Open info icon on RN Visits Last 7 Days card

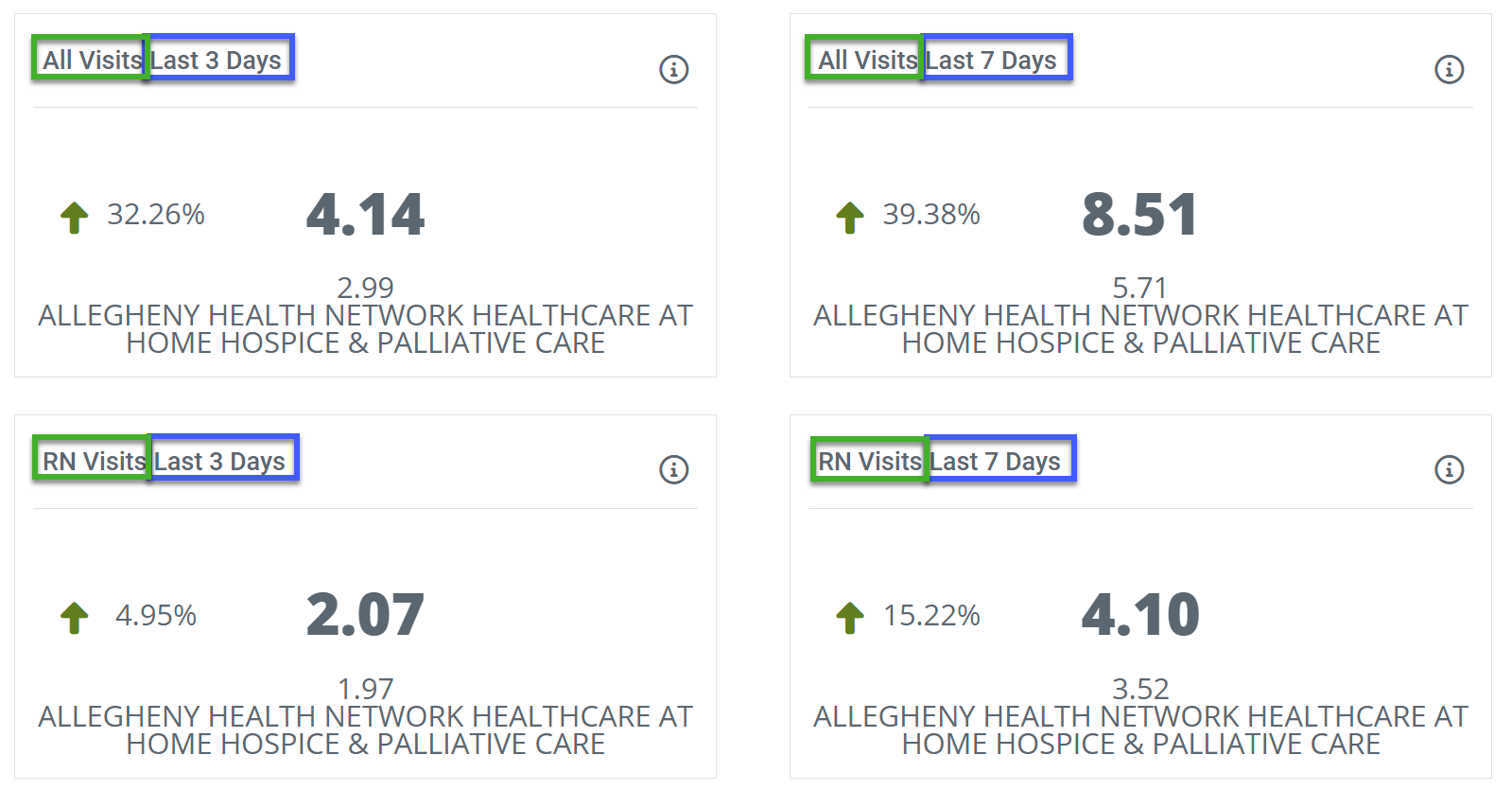click(1449, 469)
